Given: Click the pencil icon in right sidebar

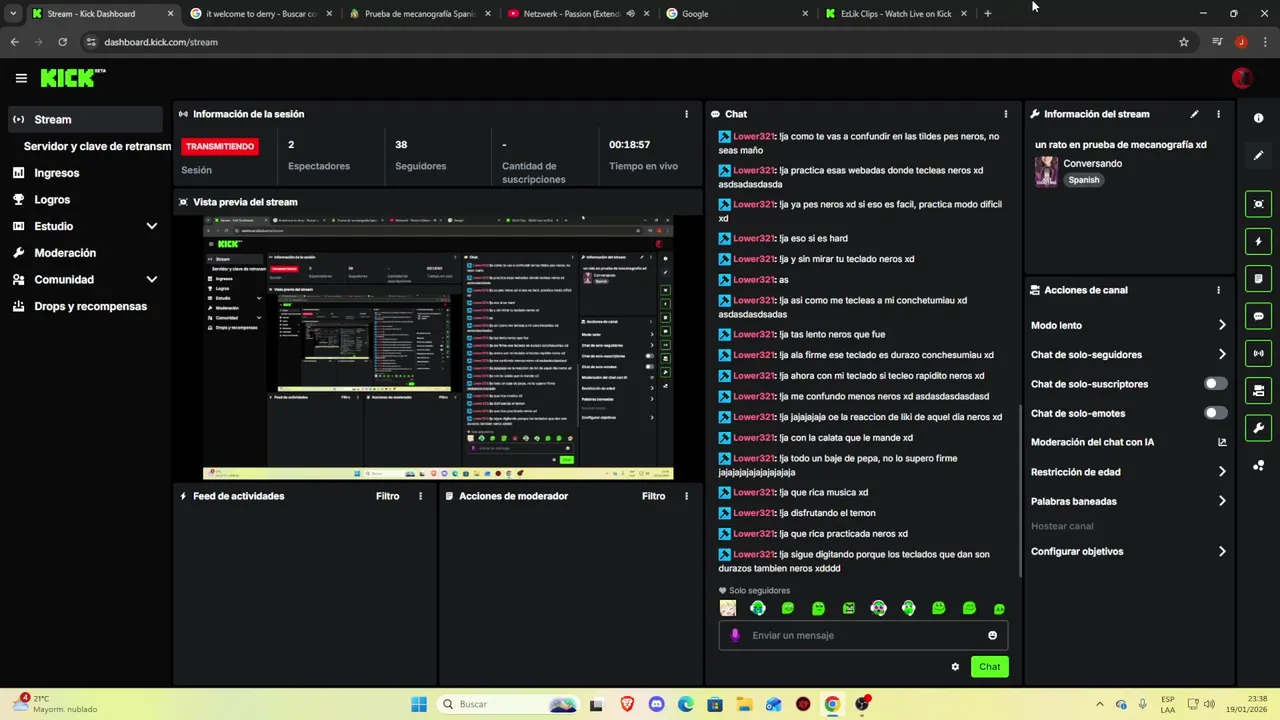Looking at the screenshot, I should pos(1258,156).
